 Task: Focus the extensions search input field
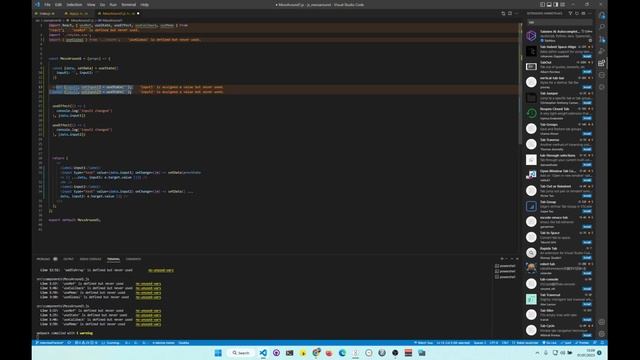[559, 22]
